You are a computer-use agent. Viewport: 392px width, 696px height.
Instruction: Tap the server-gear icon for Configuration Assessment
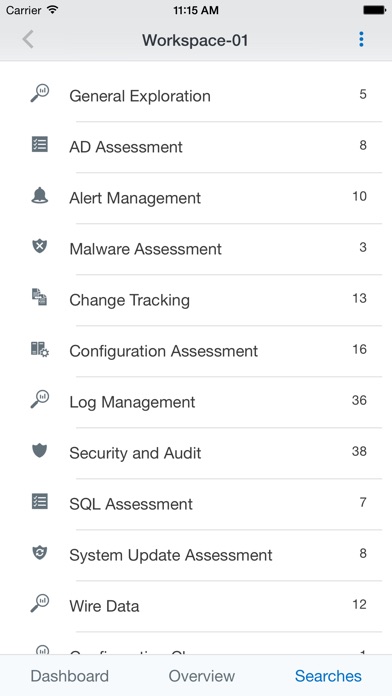(x=40, y=349)
